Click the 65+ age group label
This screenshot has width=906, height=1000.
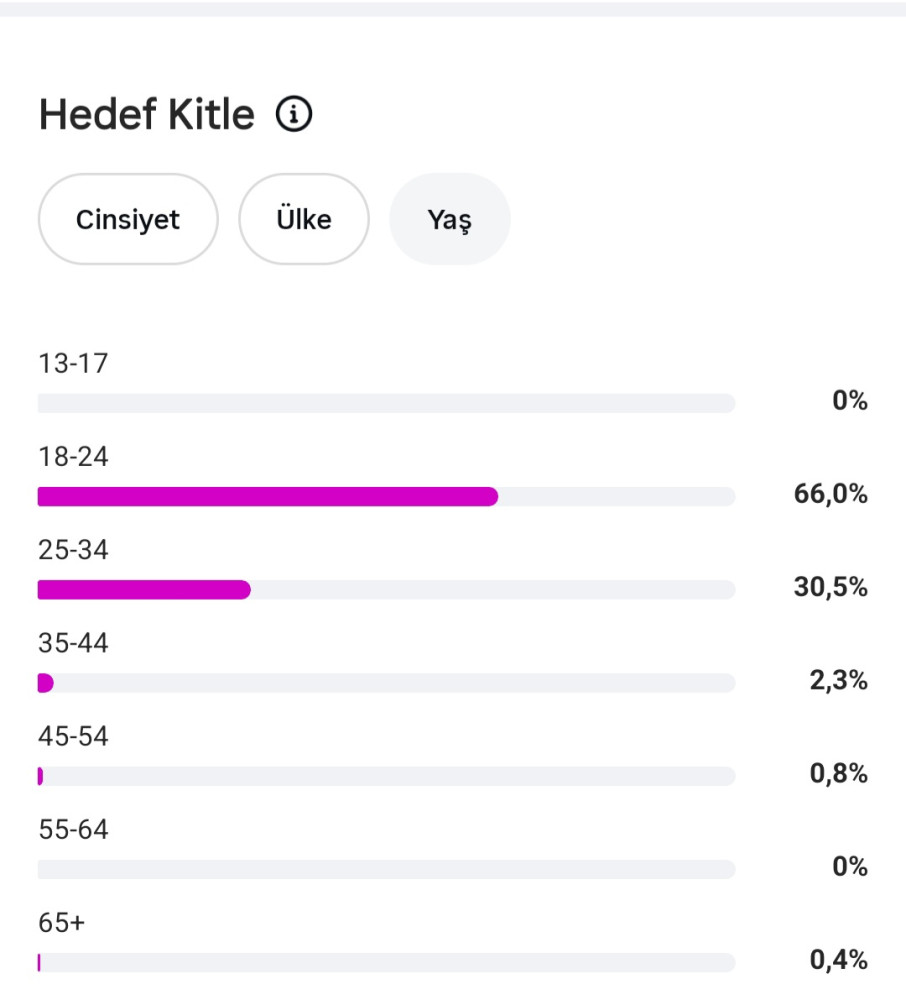(x=61, y=923)
